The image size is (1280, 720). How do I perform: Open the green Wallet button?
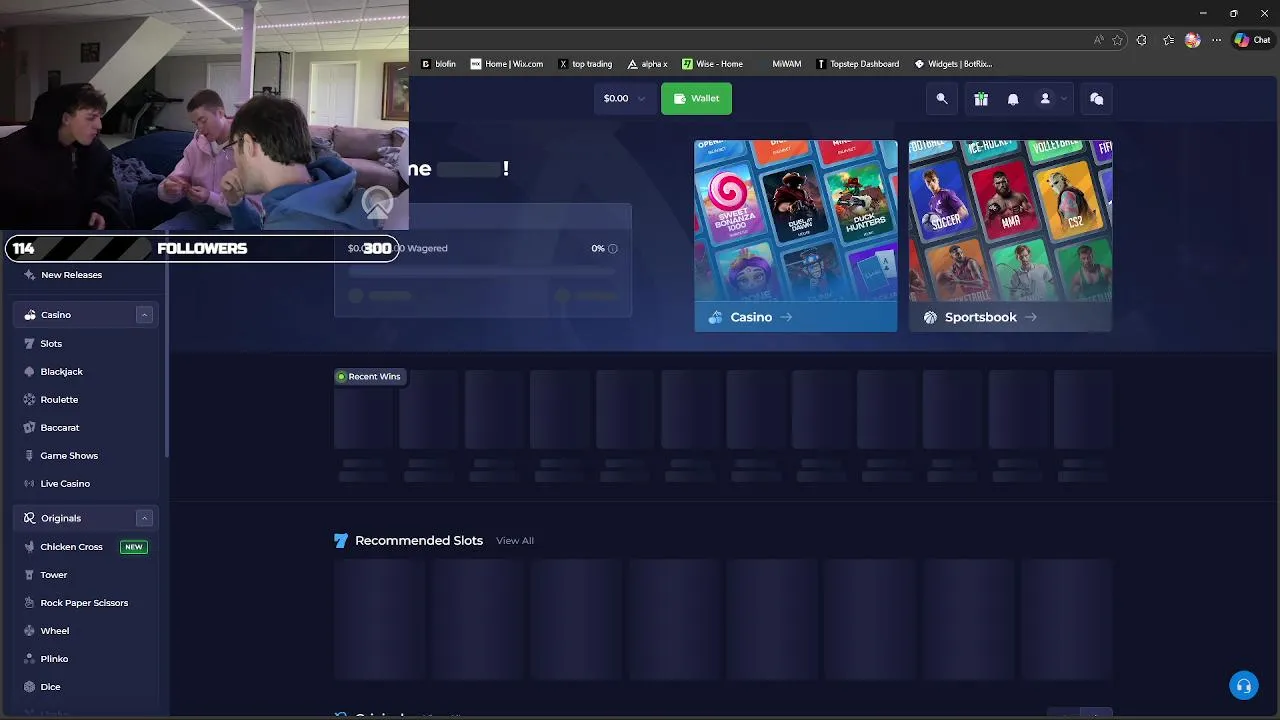click(696, 98)
